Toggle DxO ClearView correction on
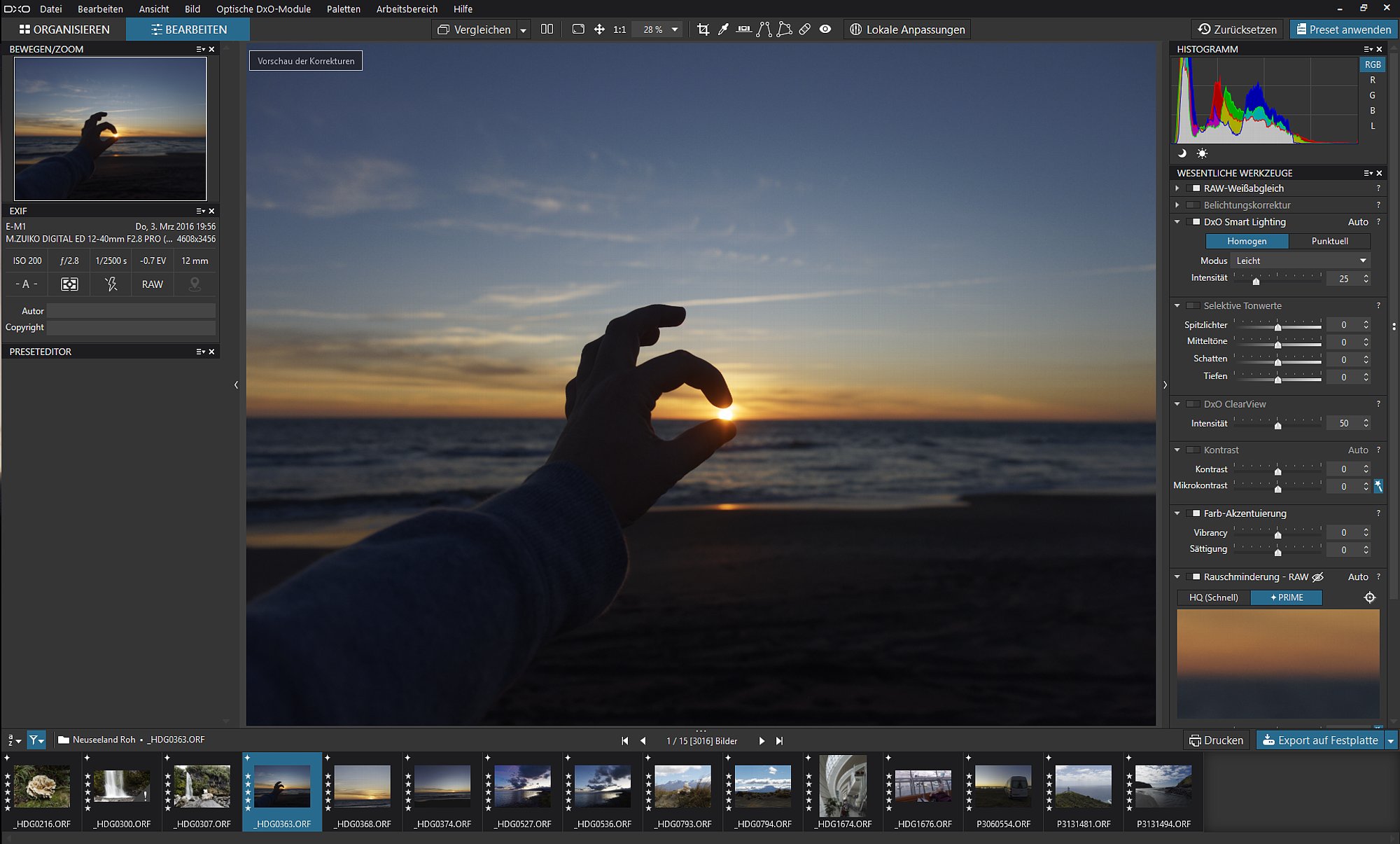 tap(1193, 404)
